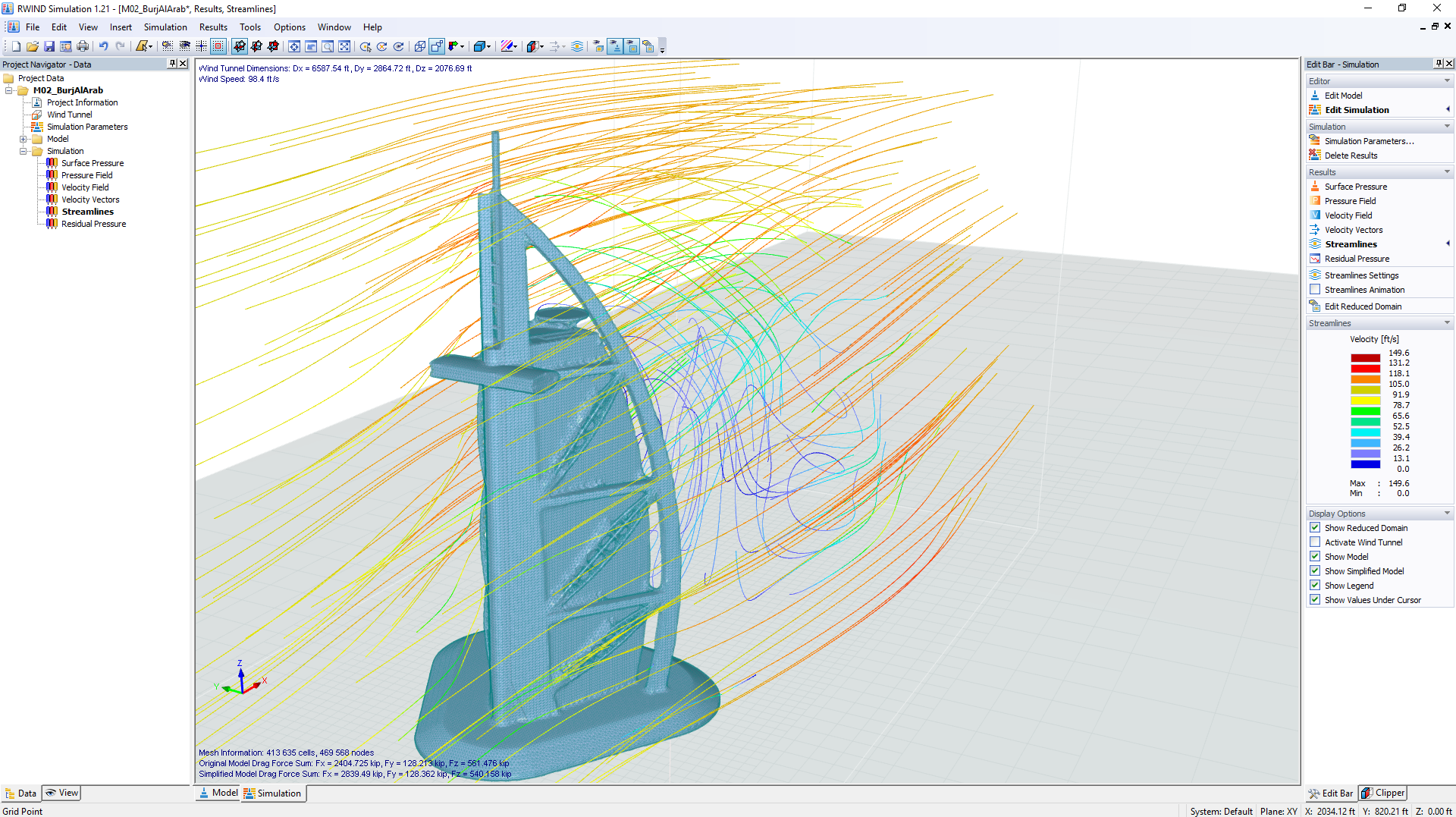
Task: Enable the Activate Wind Tunnel checkbox
Action: point(1314,542)
